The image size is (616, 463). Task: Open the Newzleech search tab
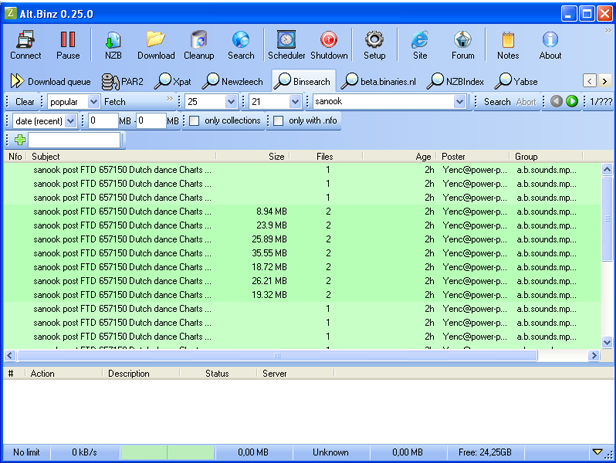point(233,81)
